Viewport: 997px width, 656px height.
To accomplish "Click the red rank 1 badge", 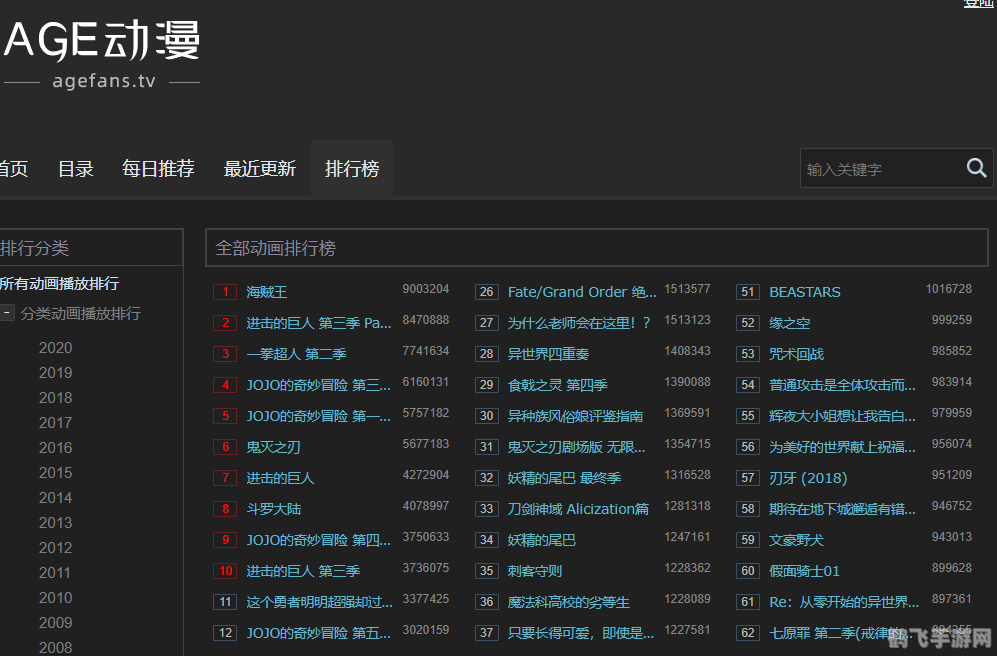I will [x=225, y=292].
